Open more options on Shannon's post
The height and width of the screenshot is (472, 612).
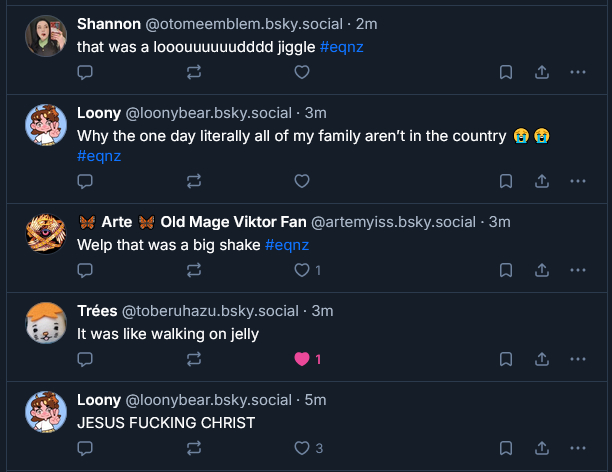click(577, 72)
